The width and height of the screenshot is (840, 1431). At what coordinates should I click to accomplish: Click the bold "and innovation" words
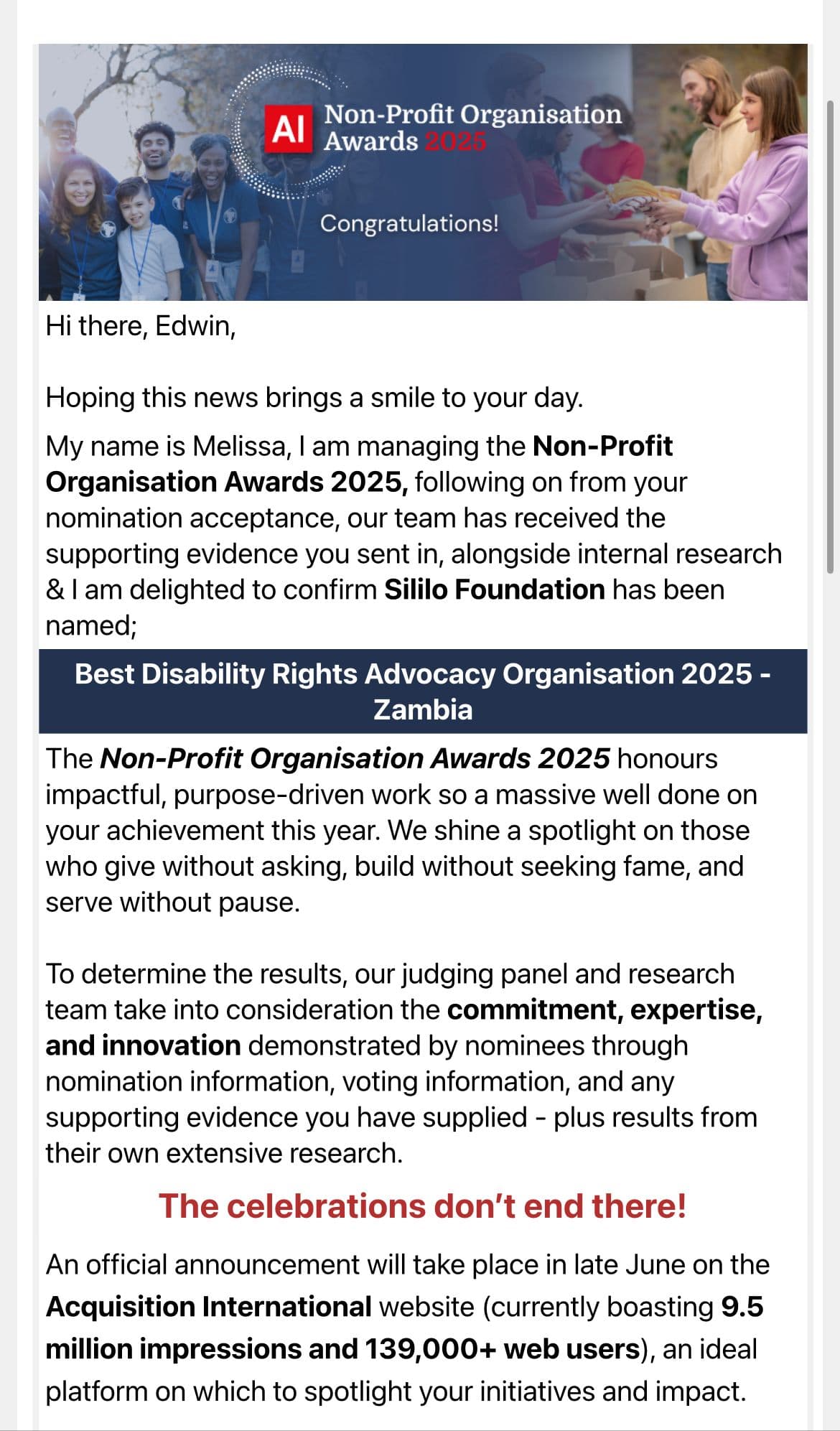[143, 1045]
